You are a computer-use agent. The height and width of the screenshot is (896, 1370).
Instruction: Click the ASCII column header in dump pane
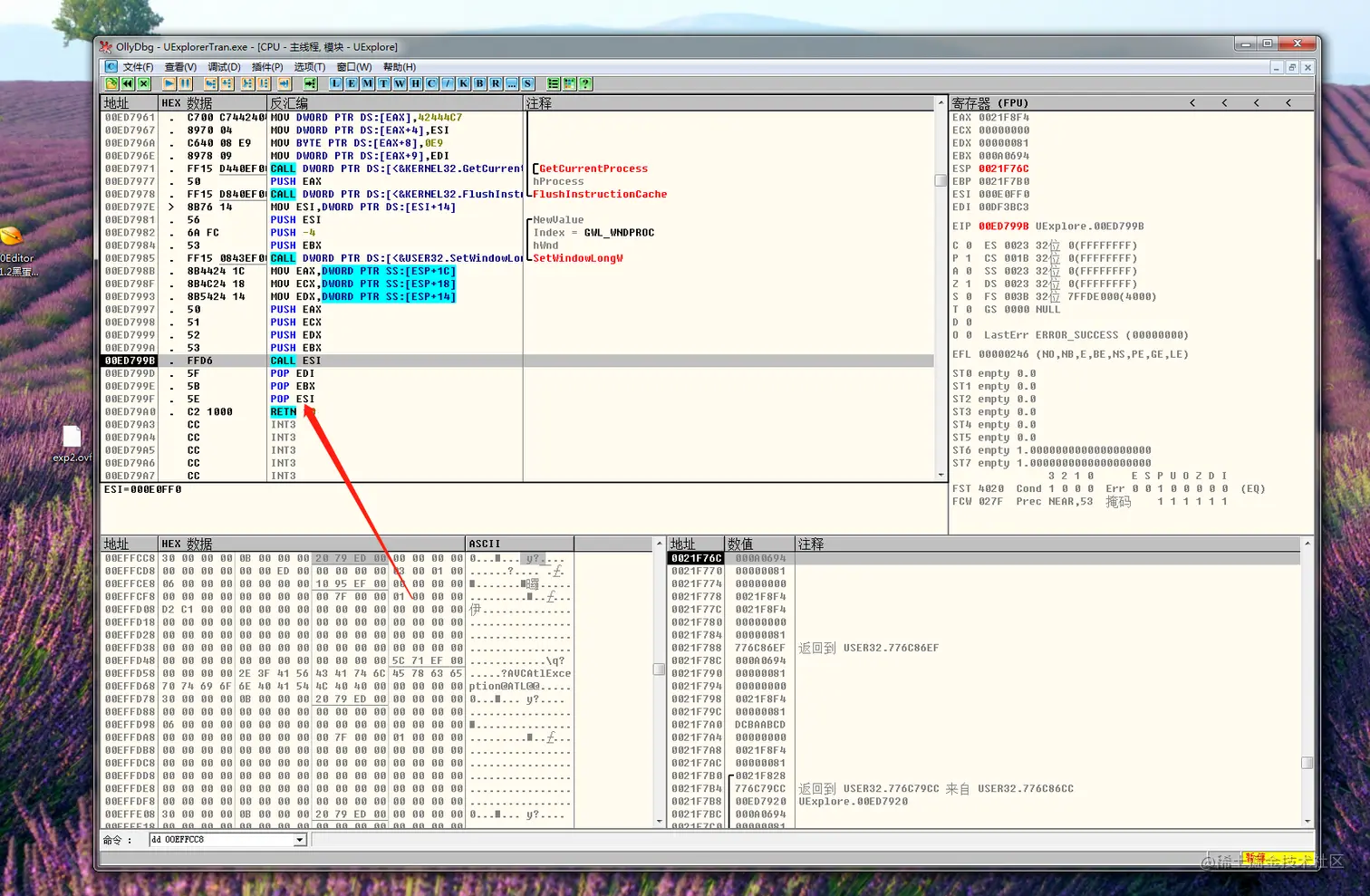click(x=519, y=544)
